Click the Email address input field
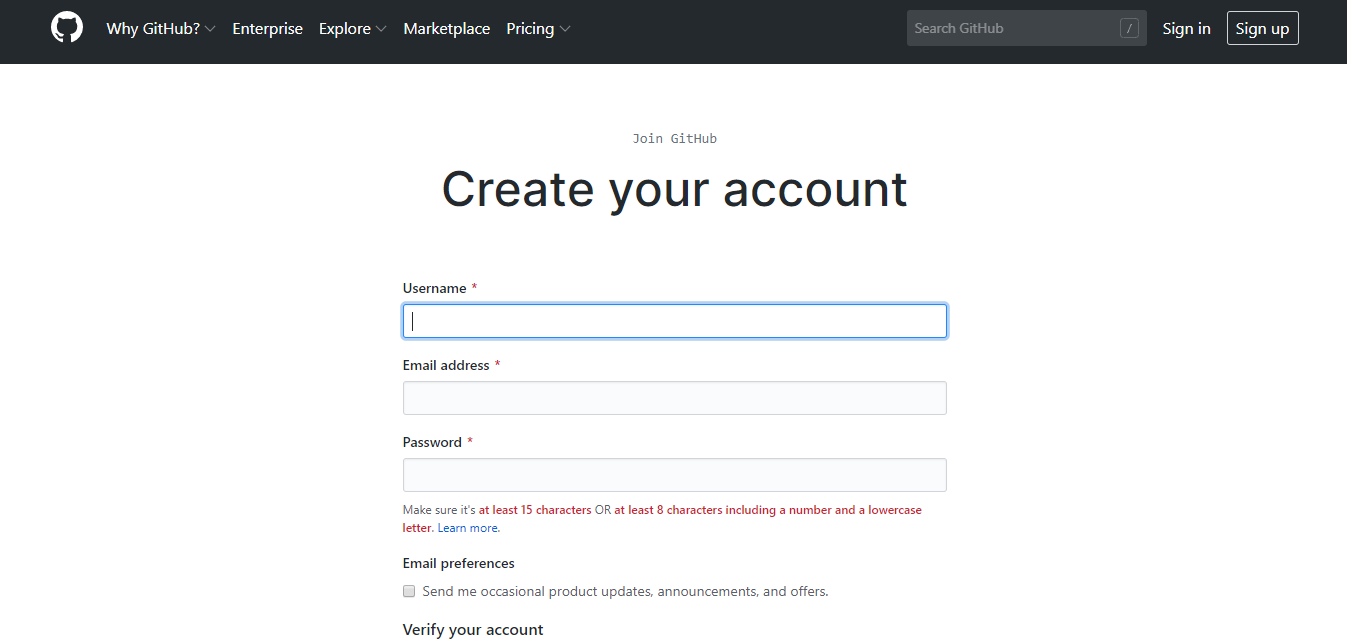The height and width of the screenshot is (641, 1347). point(675,398)
